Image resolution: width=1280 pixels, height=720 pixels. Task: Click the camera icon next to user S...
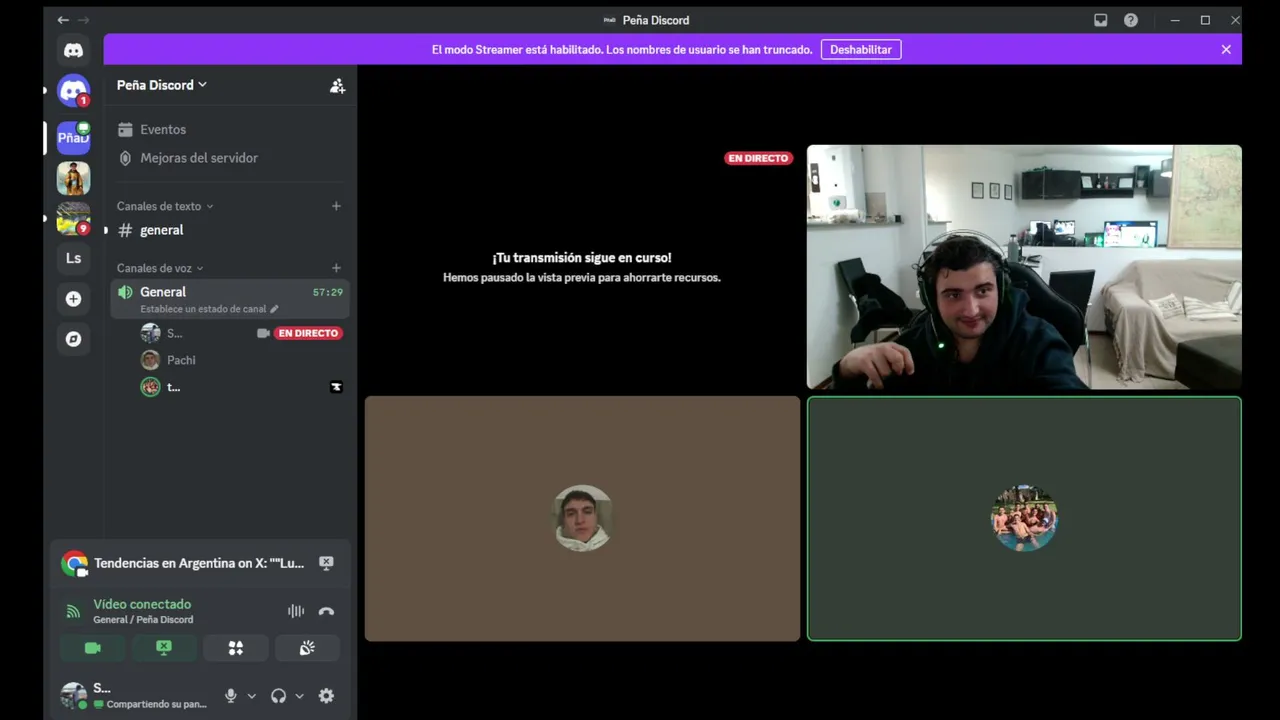click(263, 333)
